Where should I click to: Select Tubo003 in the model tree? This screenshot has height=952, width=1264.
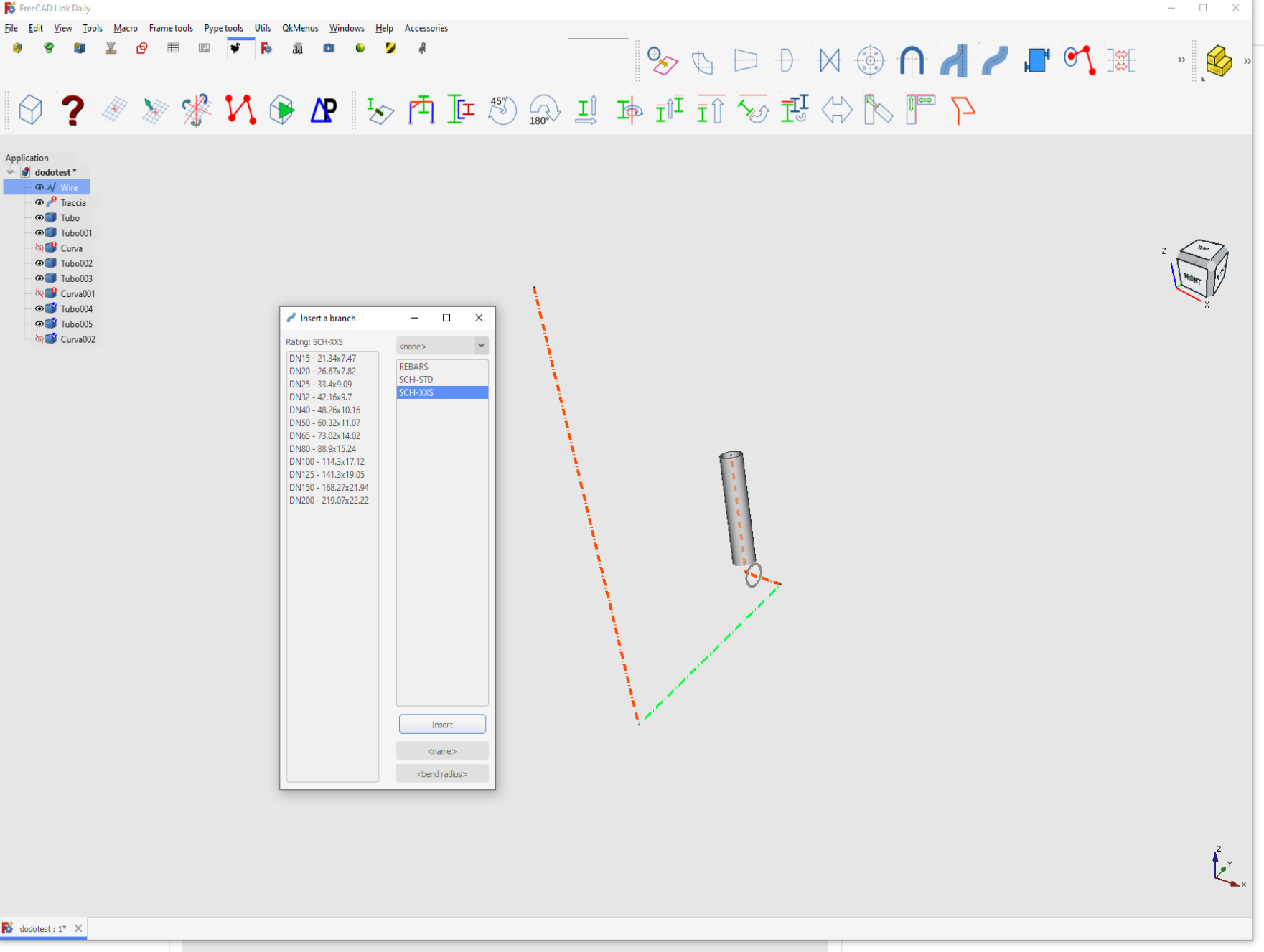pyautogui.click(x=76, y=278)
